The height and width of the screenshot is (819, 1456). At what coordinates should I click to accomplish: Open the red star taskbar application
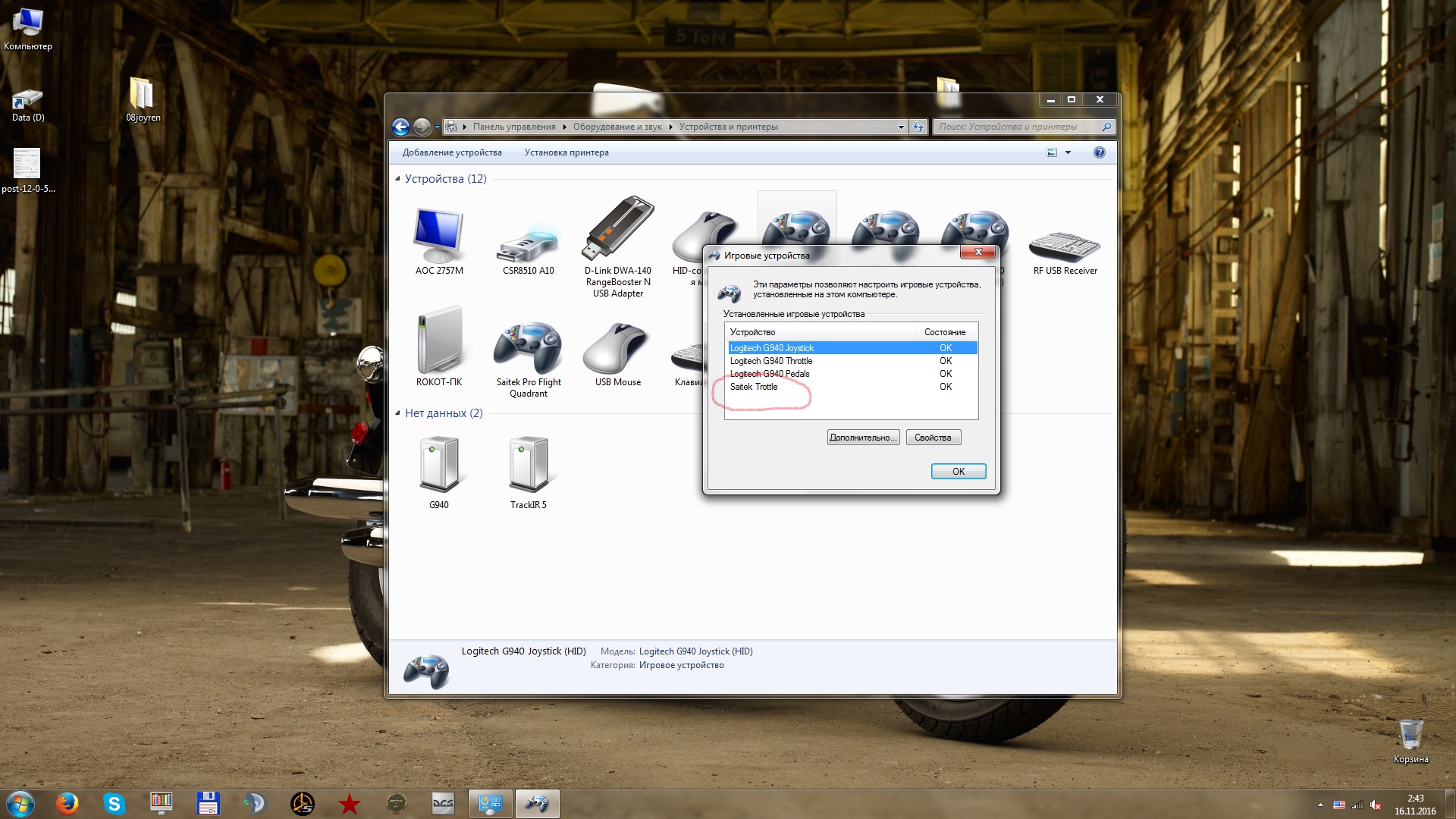350,804
